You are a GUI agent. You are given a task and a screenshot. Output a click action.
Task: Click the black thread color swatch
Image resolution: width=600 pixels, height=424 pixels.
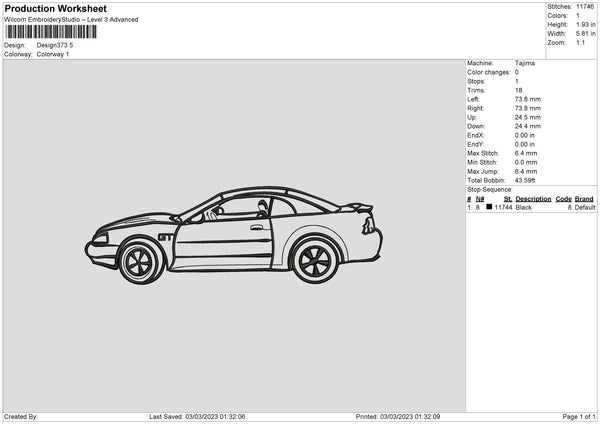coord(490,207)
